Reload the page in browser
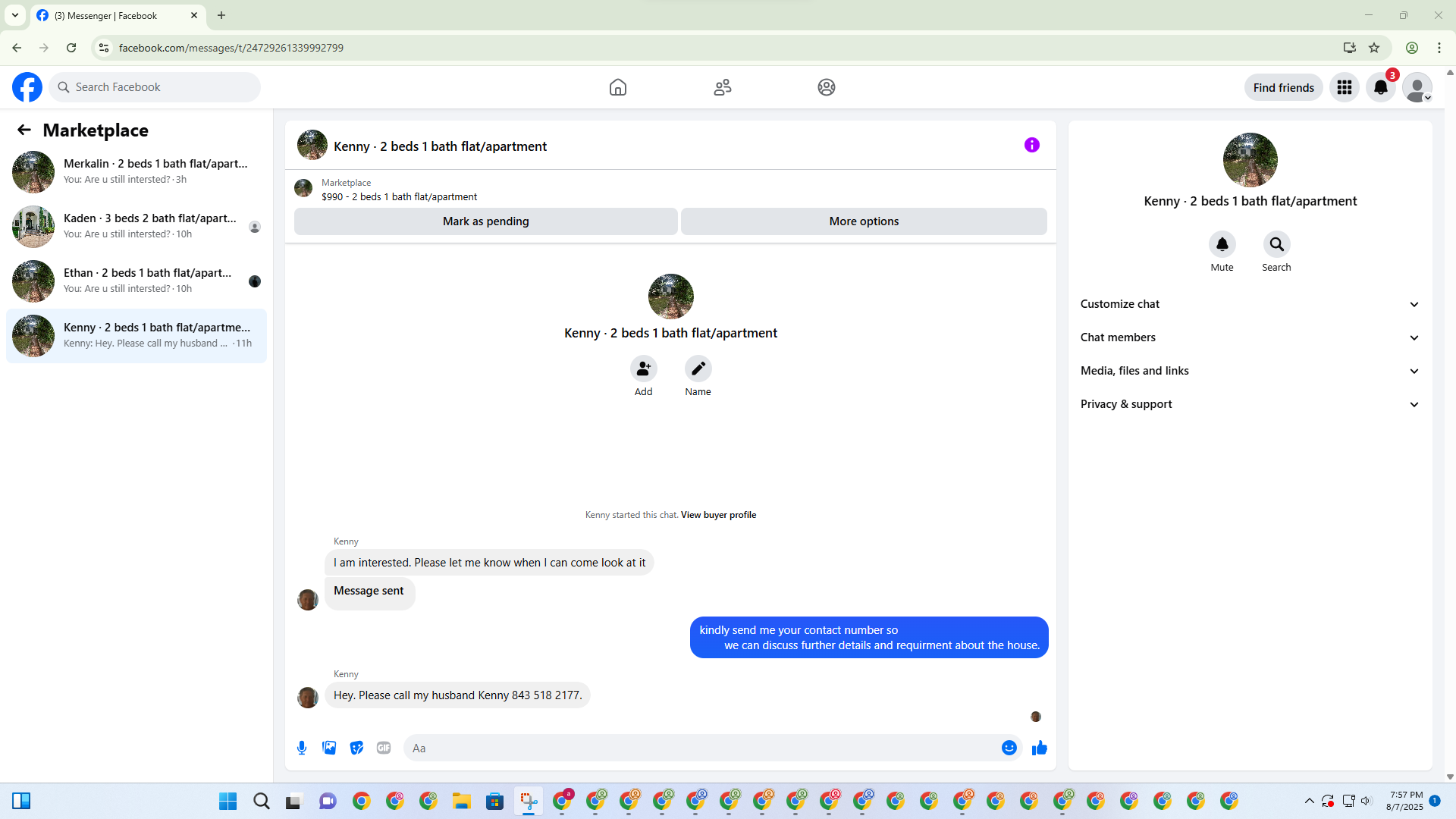 71,48
